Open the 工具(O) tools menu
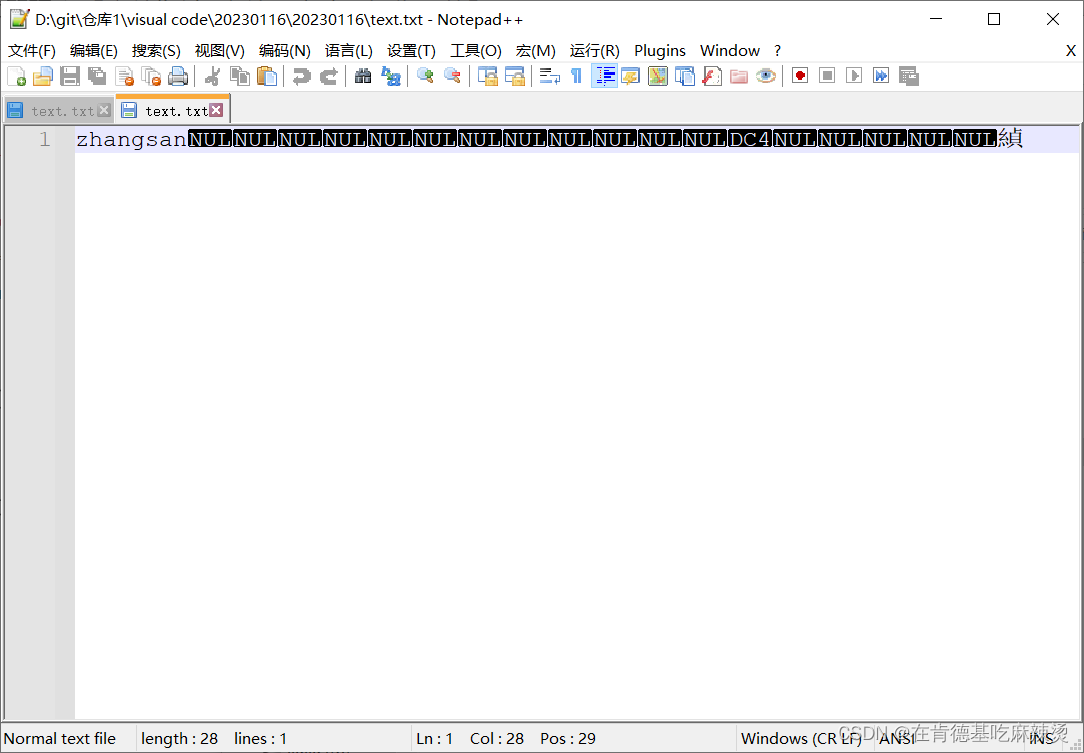The image size is (1084, 753). [x=476, y=50]
